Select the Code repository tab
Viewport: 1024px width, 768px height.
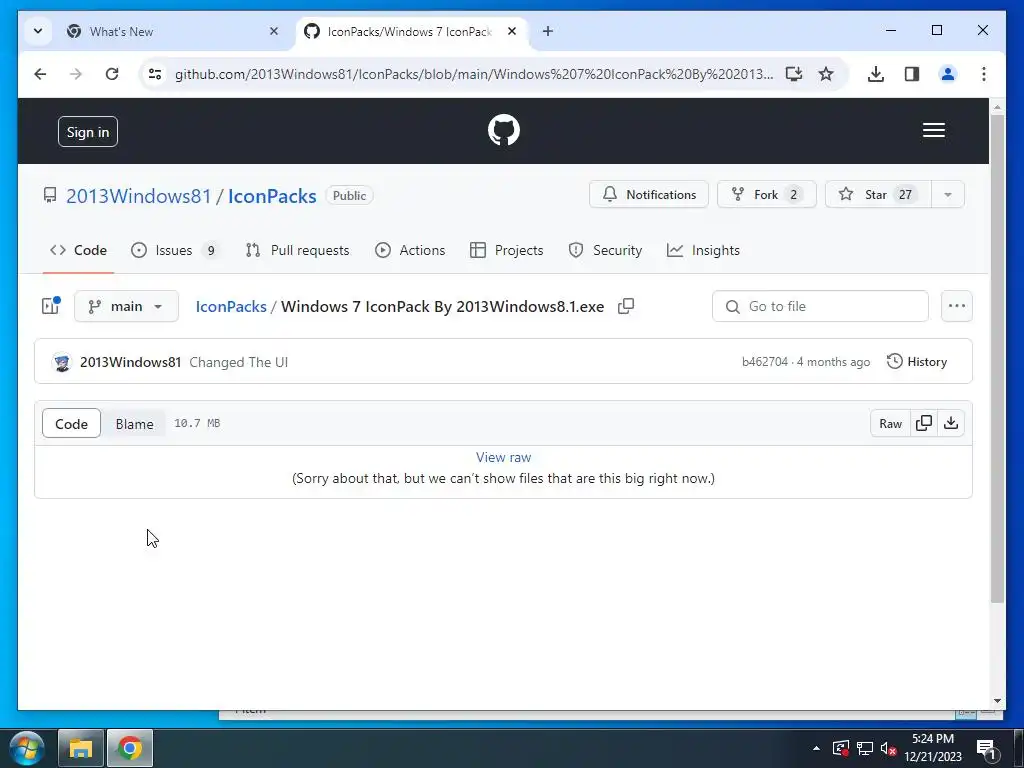[x=78, y=250]
